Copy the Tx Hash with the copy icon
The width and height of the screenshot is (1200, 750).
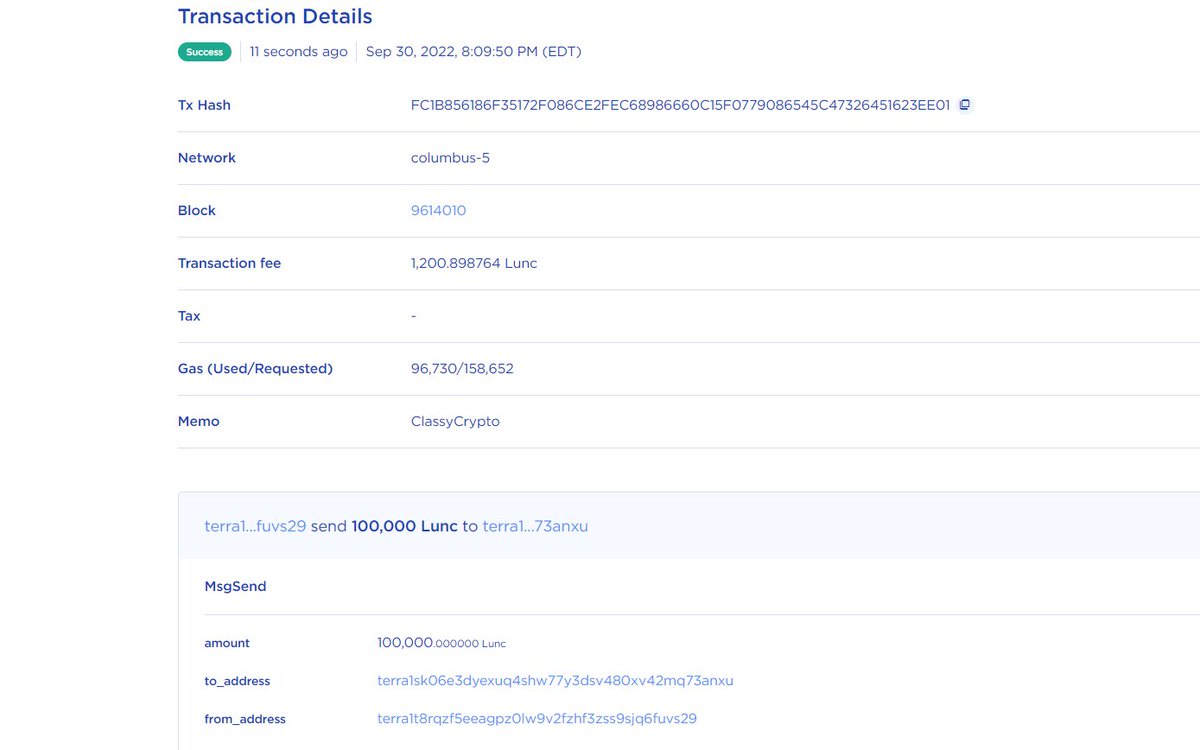tap(964, 104)
